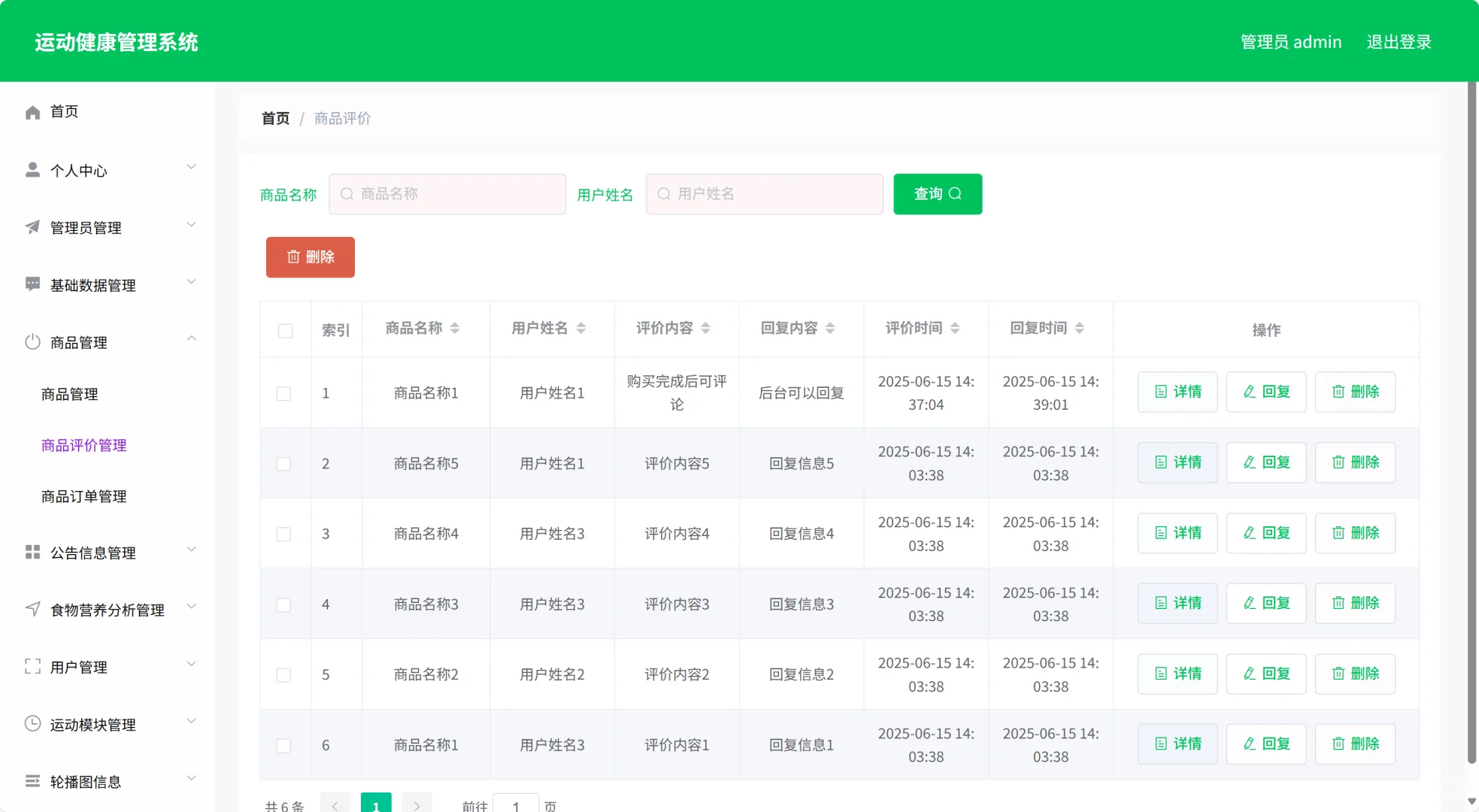Expand the 食物营养分析管理 menu

[x=192, y=606]
